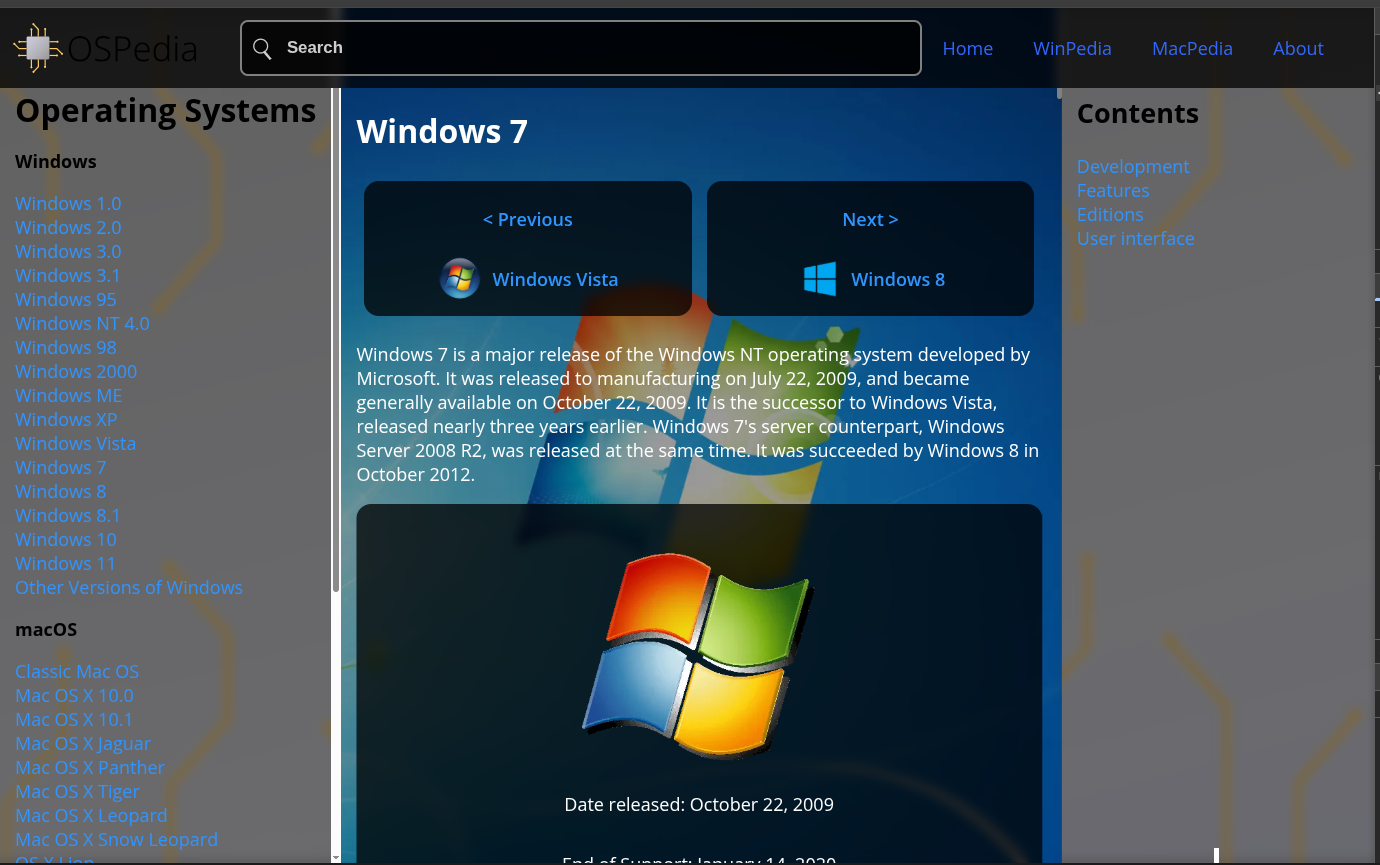
Task: Go to the < Previous article link
Action: tap(527, 219)
